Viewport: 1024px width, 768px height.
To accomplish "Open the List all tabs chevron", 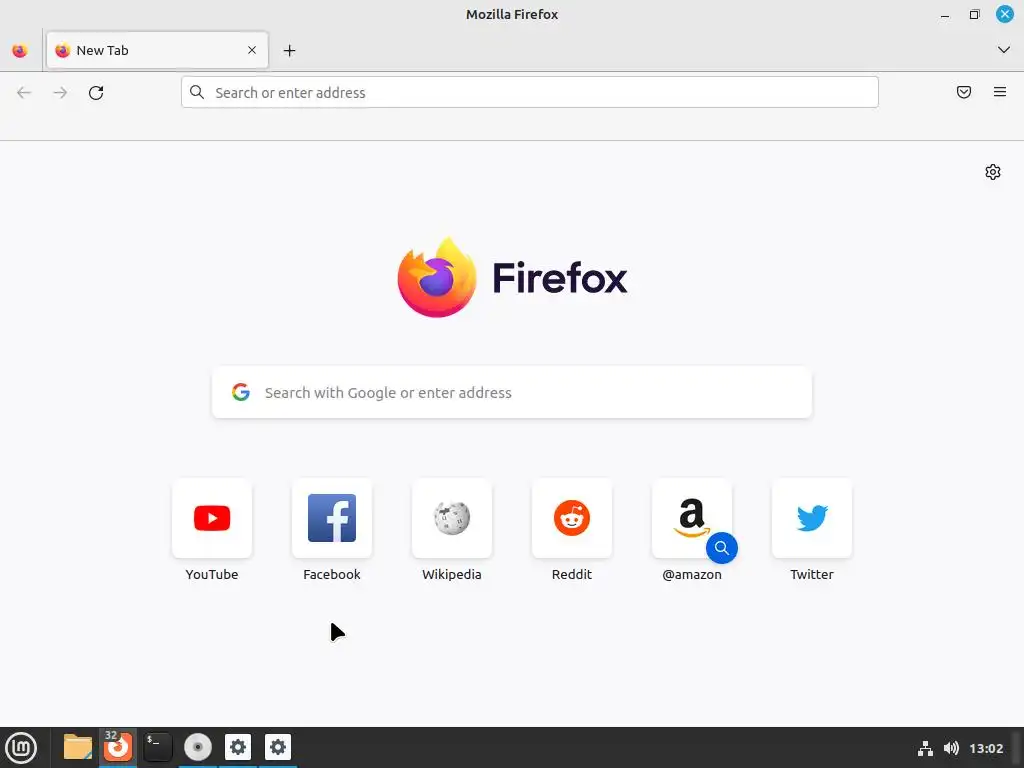I will pyautogui.click(x=1004, y=50).
